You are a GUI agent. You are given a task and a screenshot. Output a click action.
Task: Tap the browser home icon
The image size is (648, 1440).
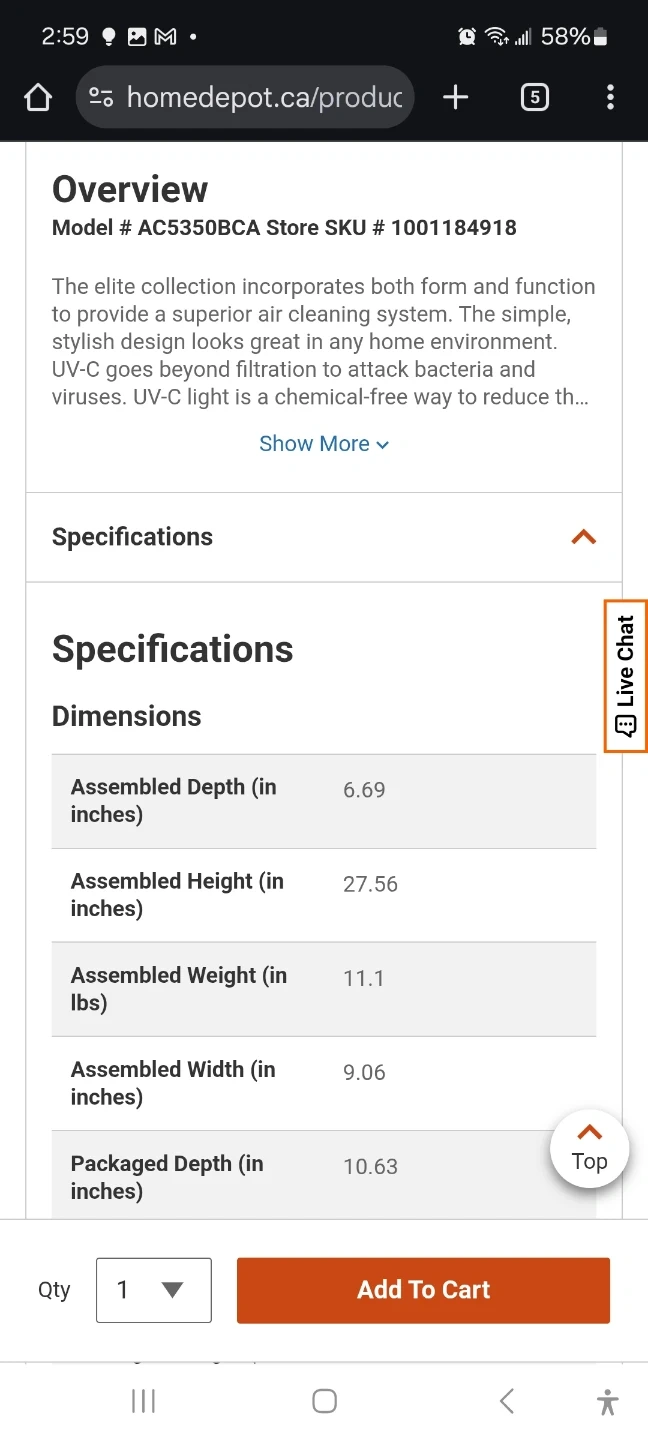pos(38,97)
